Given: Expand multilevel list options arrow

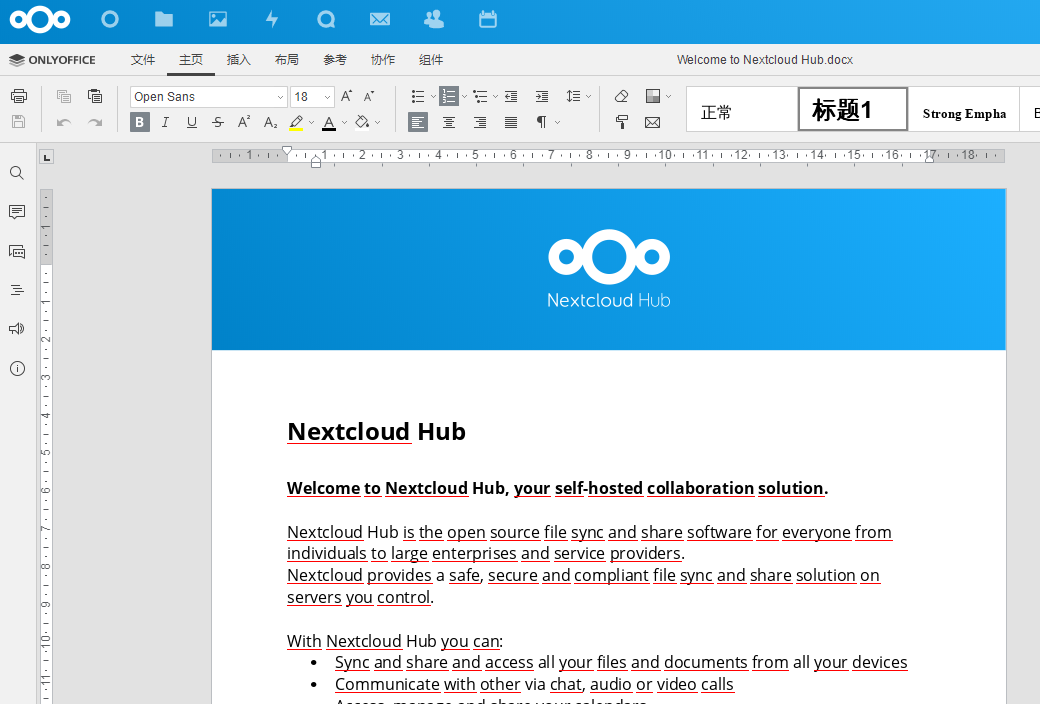Looking at the screenshot, I should 495,97.
